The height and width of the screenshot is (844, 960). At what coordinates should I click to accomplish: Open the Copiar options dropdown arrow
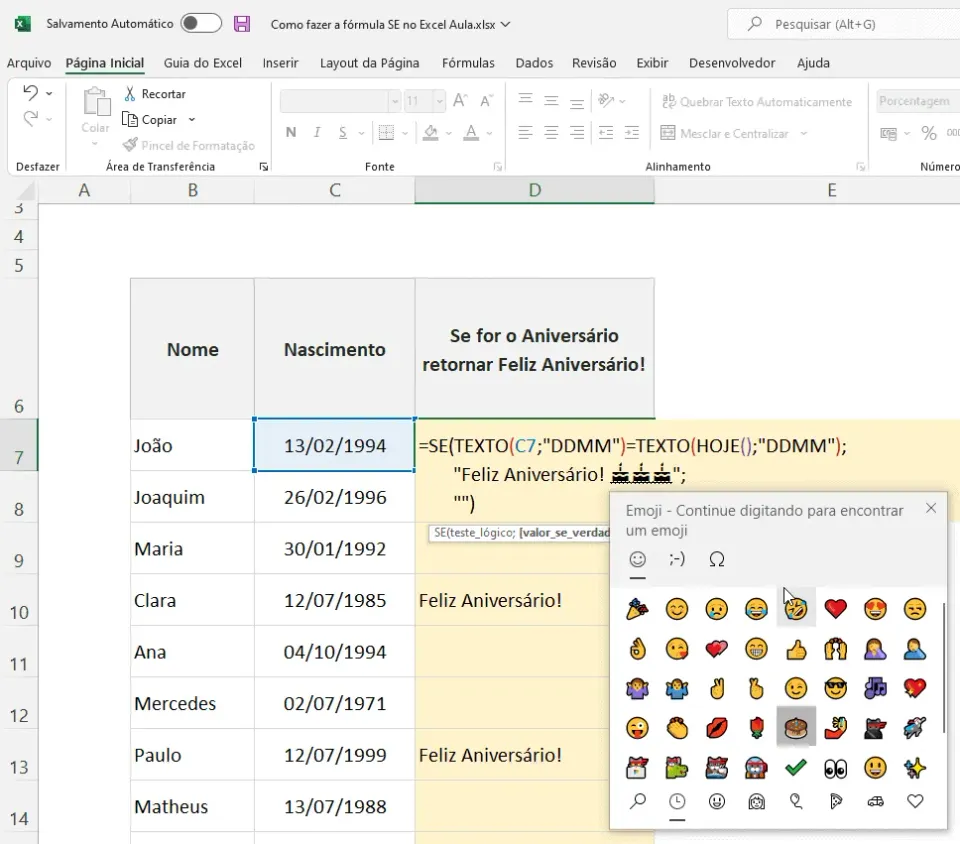click(192, 119)
